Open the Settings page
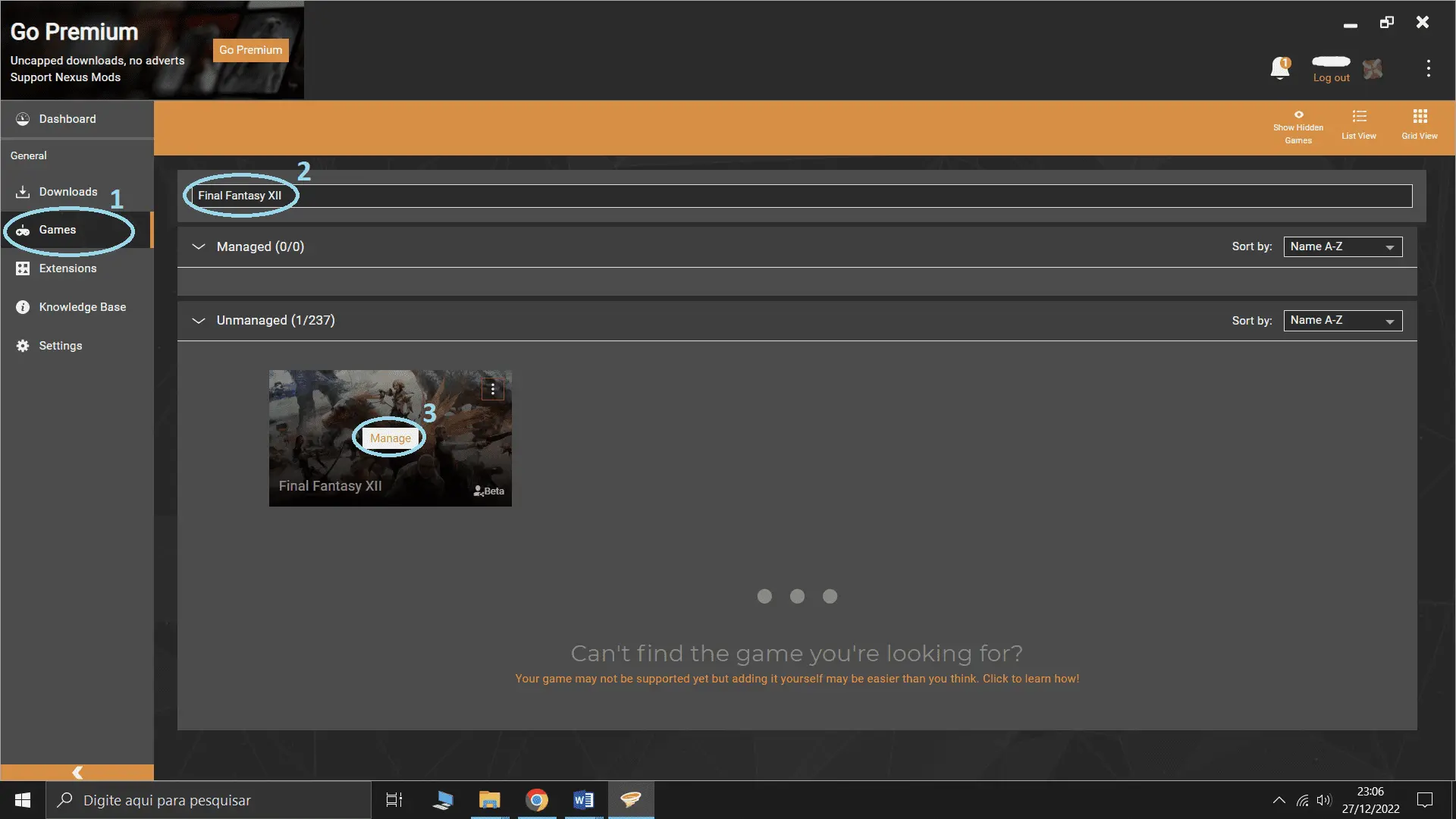 77,346
